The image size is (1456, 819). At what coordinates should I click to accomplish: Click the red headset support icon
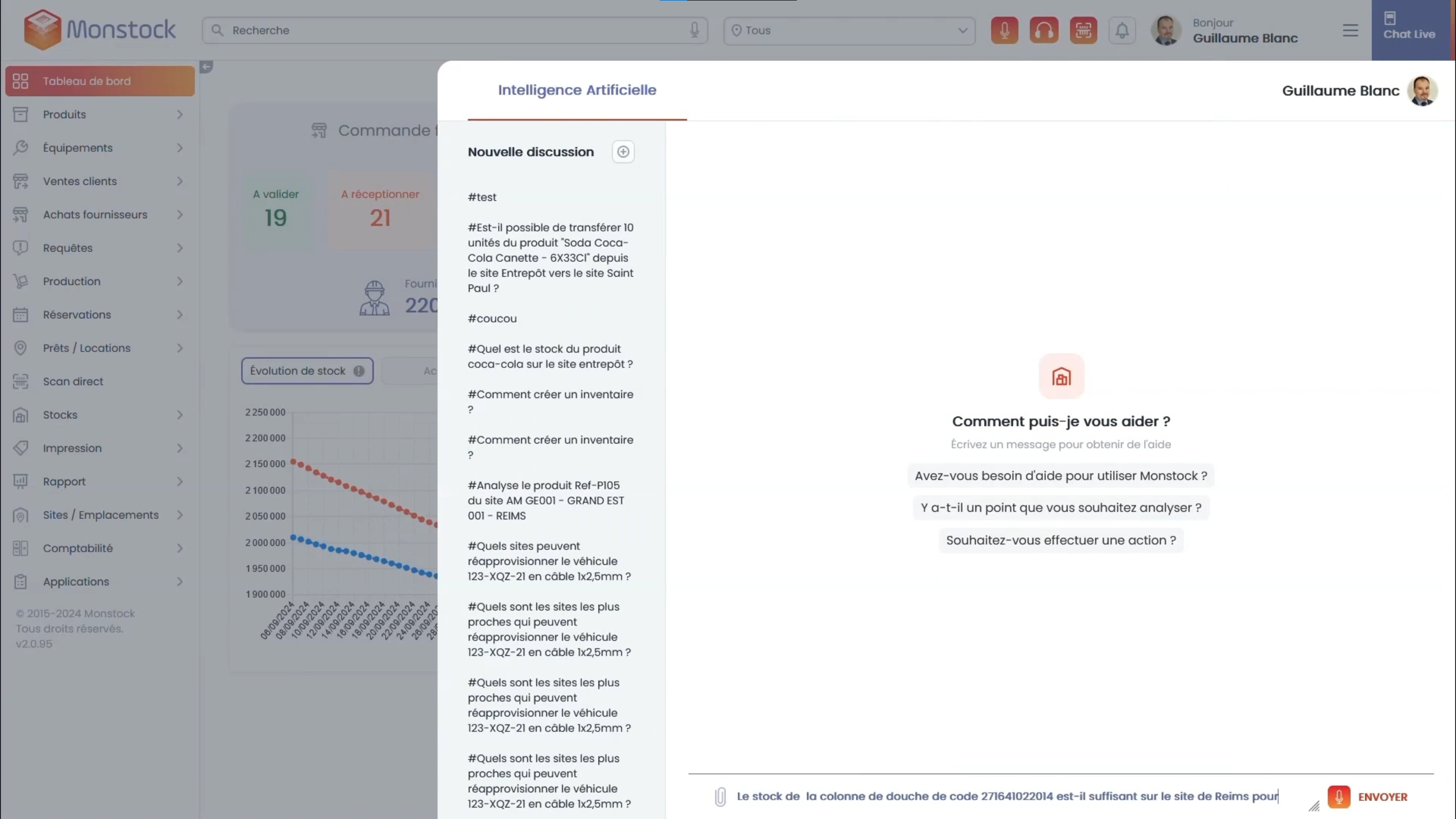[x=1044, y=30]
